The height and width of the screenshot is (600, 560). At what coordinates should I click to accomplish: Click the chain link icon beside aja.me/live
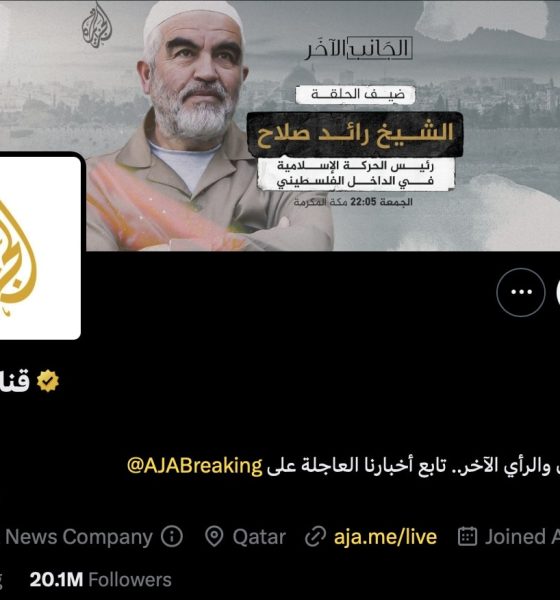[x=315, y=536]
